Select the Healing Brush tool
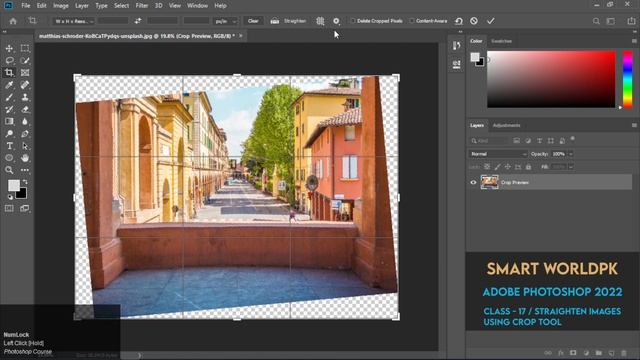 25,85
